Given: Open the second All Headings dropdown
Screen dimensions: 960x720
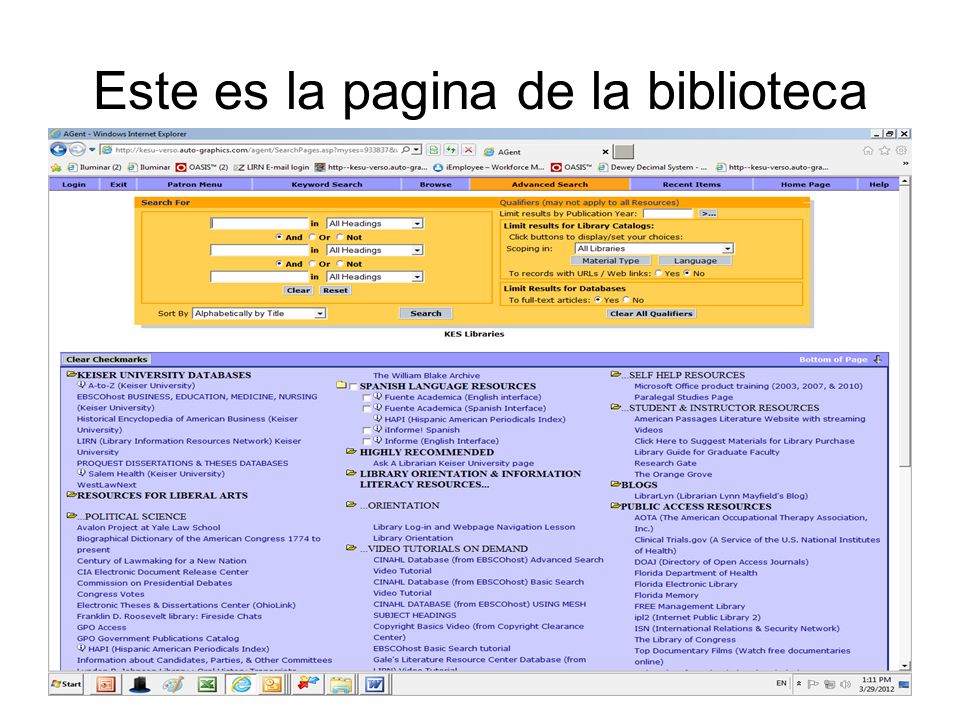Looking at the screenshot, I should pos(375,250).
